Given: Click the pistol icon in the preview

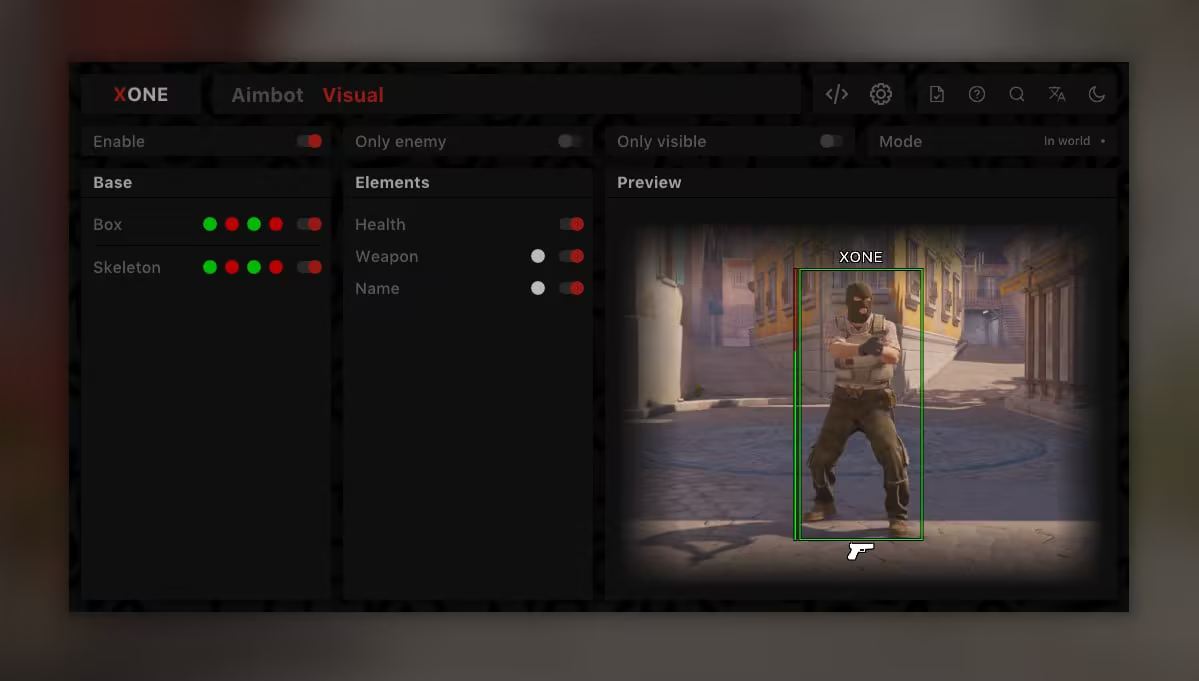Looking at the screenshot, I should (x=860, y=550).
